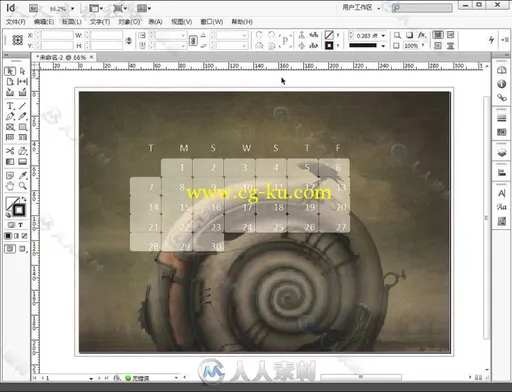Toggle constrain proportions for scaling chain icon
Screen dimensions: 512x392
[x=193, y=40]
